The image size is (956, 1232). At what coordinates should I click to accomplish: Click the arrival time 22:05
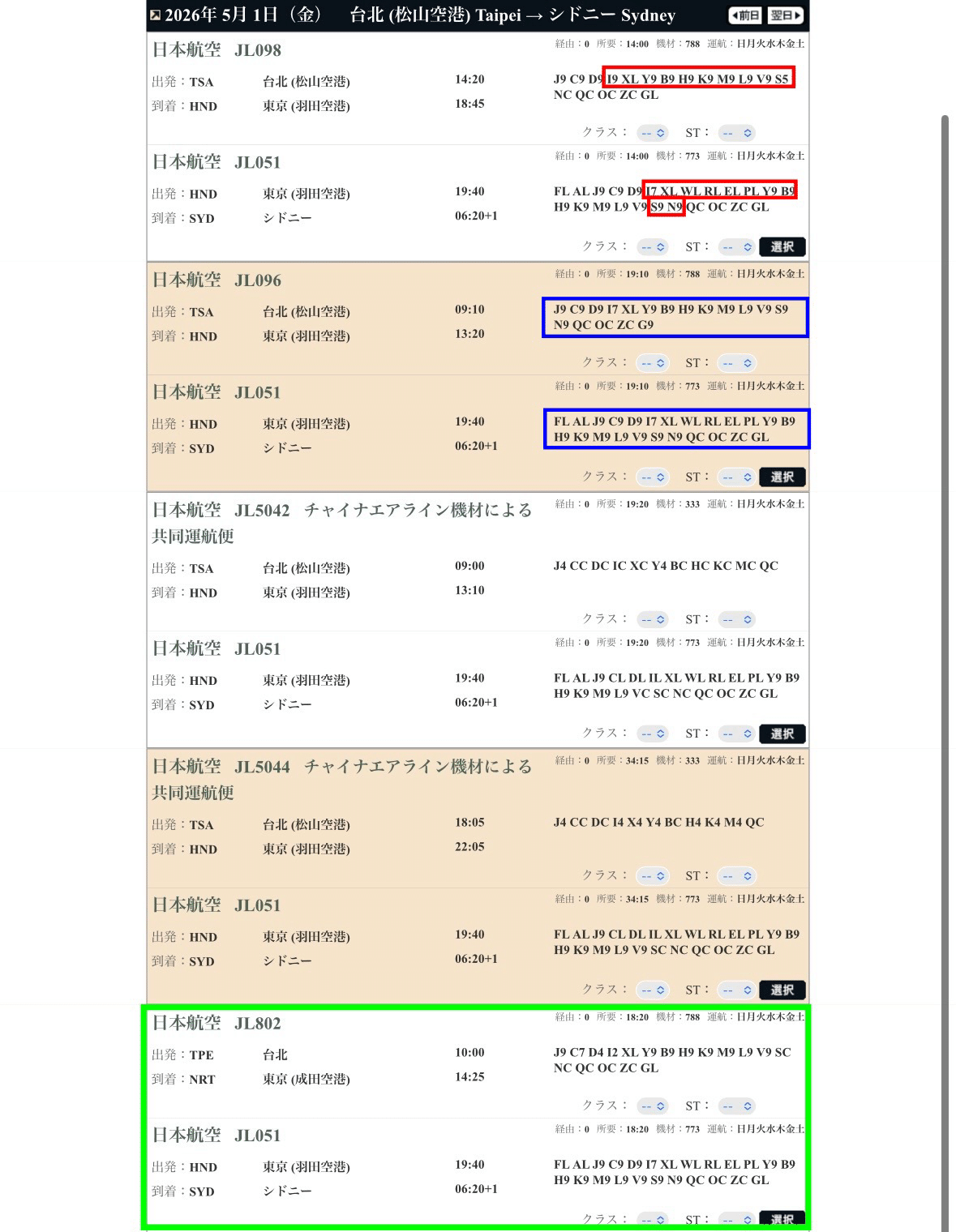pyautogui.click(x=469, y=846)
